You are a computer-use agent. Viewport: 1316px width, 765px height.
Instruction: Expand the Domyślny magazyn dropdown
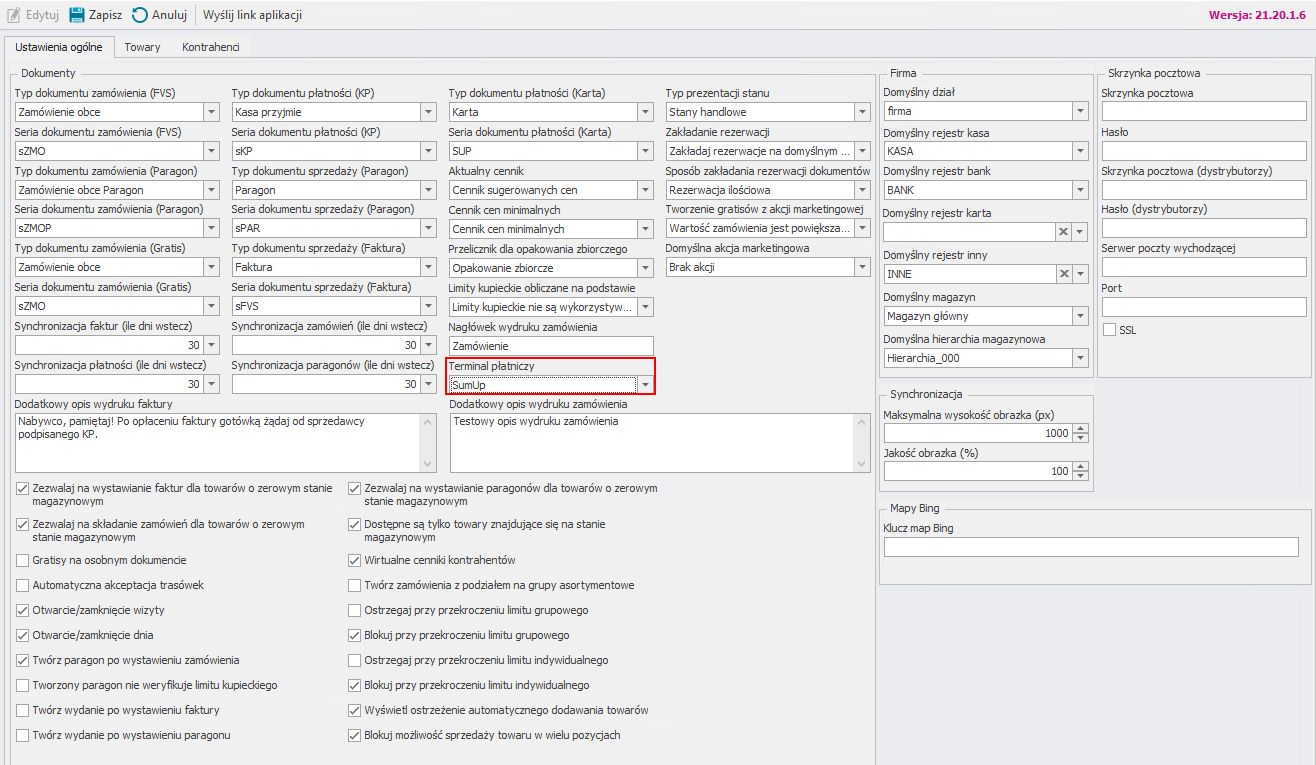coord(1079,316)
